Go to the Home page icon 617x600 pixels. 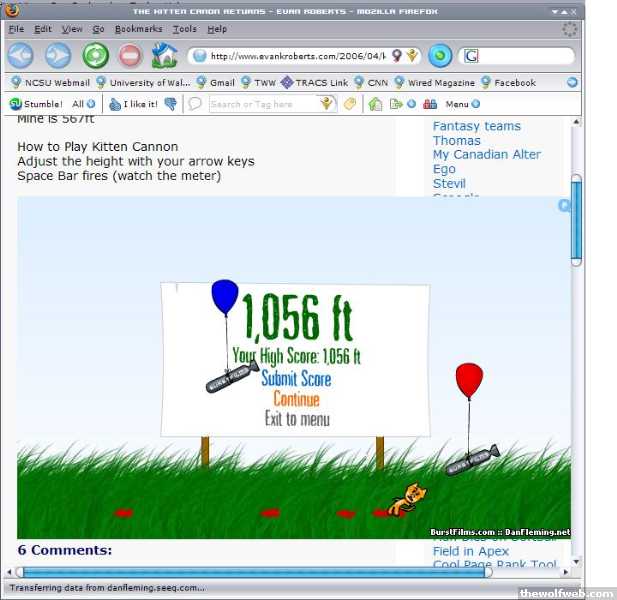164,56
